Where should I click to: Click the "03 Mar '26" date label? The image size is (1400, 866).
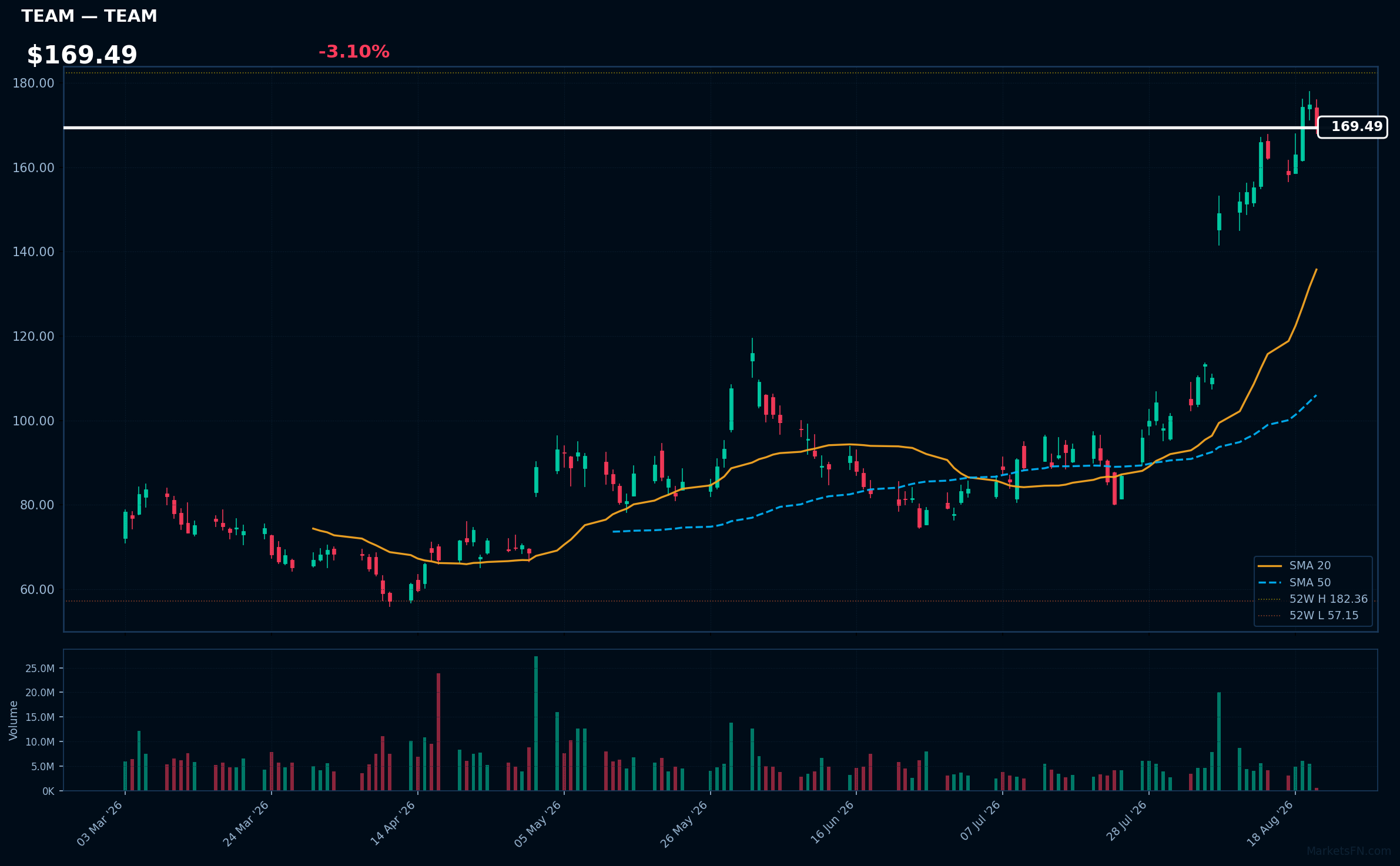coord(100,824)
